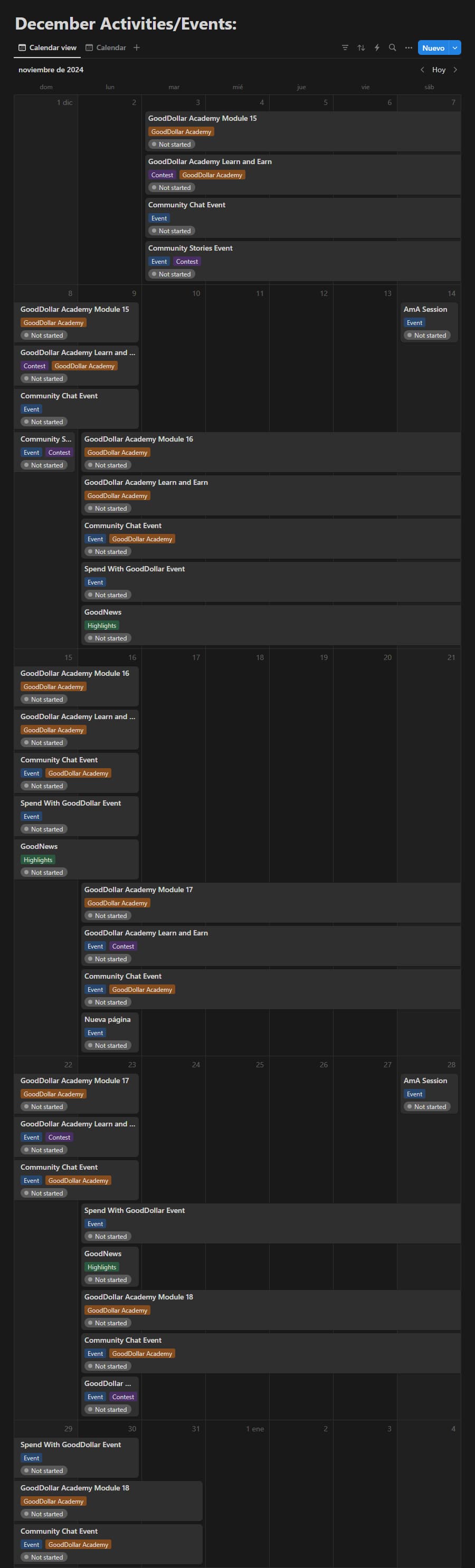Select the 1 ene day number

click(x=255, y=1429)
